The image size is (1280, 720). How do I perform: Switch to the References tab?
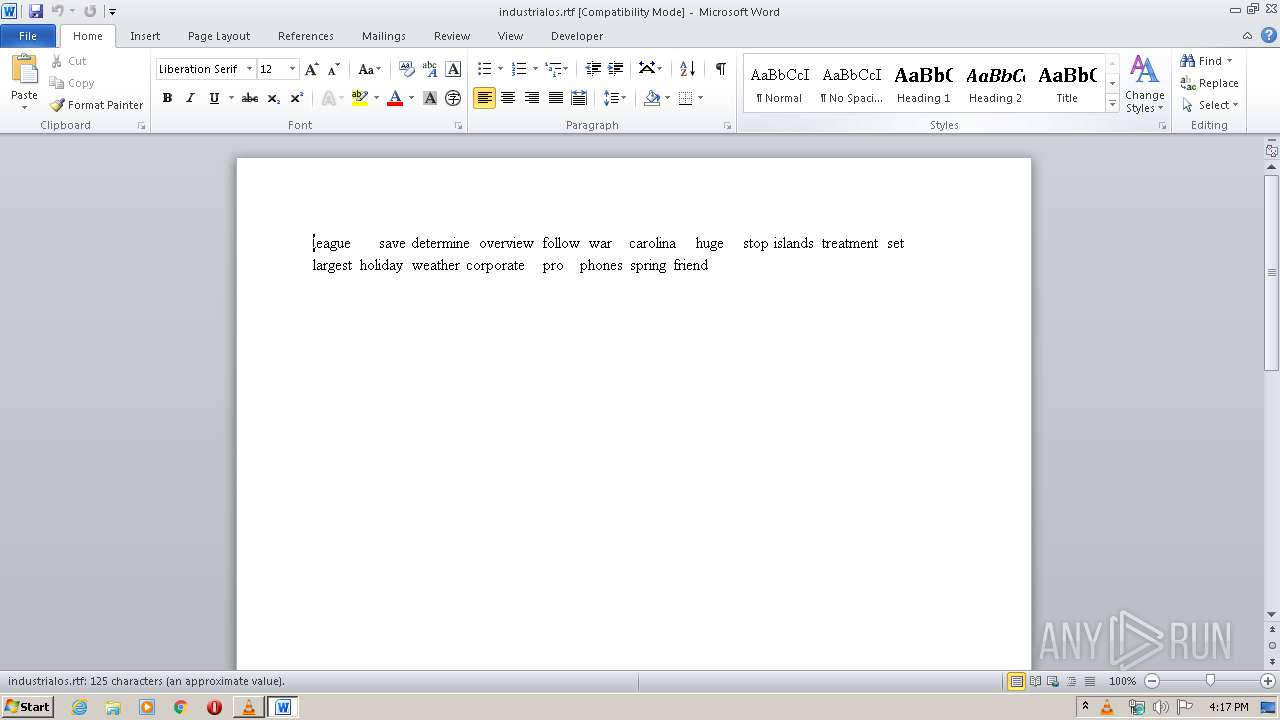[x=306, y=36]
